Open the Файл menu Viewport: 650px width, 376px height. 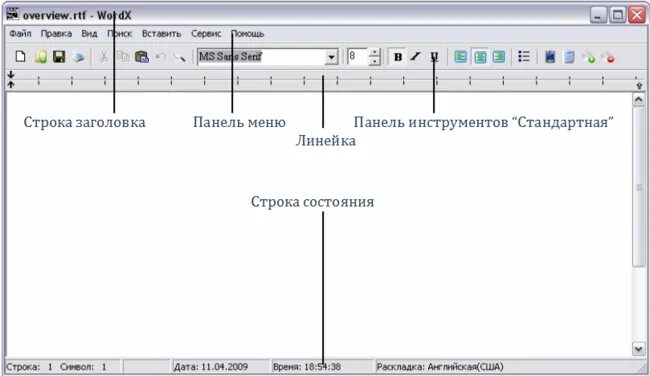[x=20, y=34]
